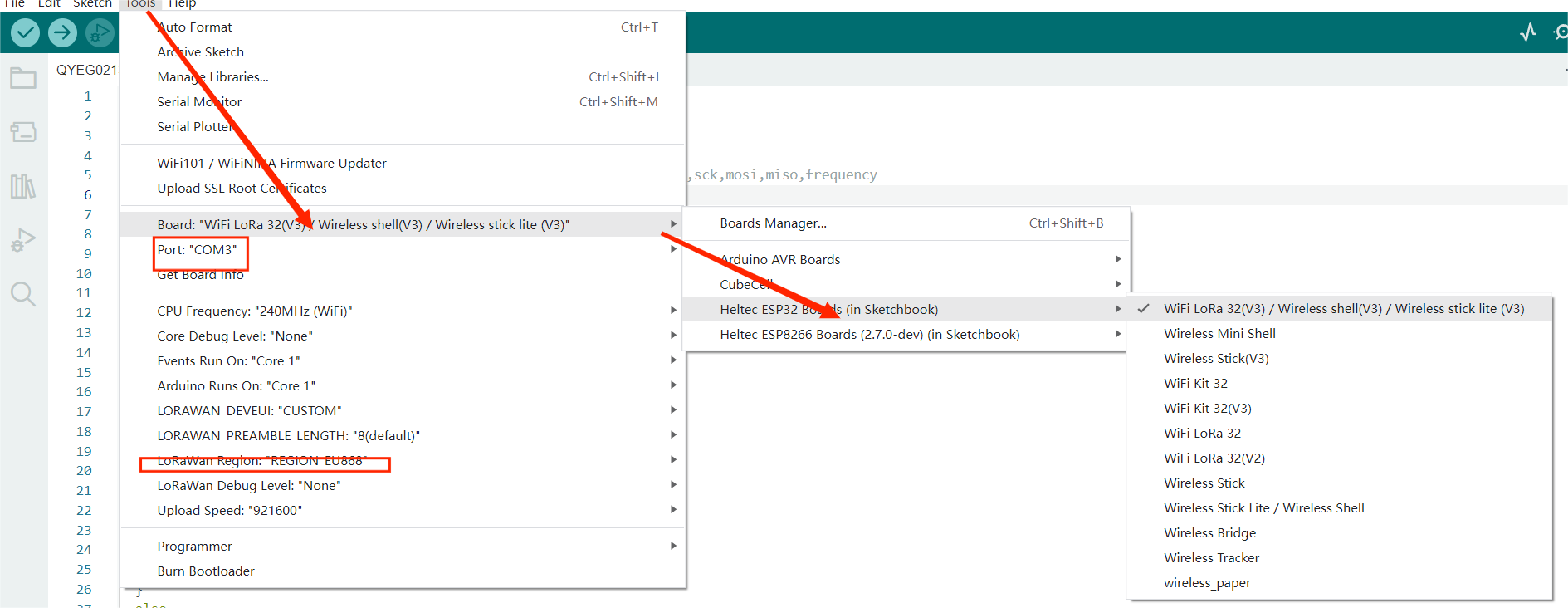Choose Wireless Stick(V3) board option
1568x608 pixels.
click(1216, 359)
